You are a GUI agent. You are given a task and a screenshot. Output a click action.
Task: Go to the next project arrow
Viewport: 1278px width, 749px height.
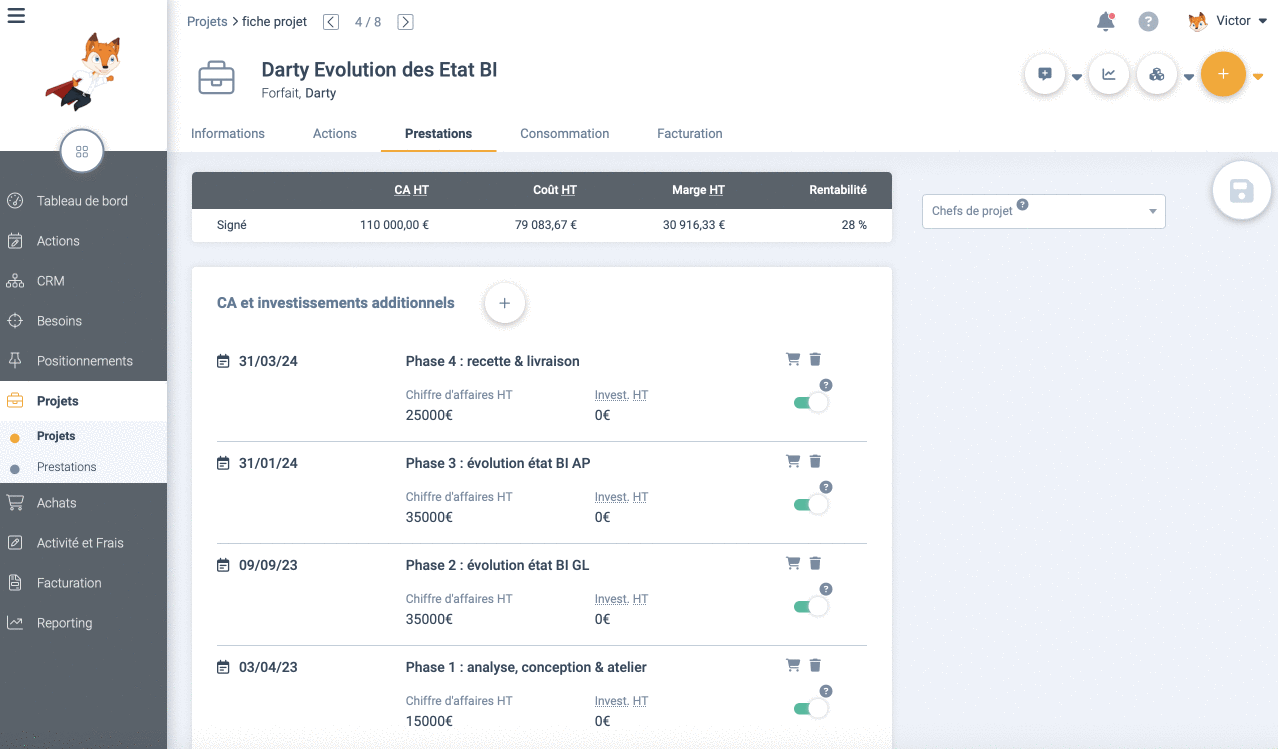405,22
